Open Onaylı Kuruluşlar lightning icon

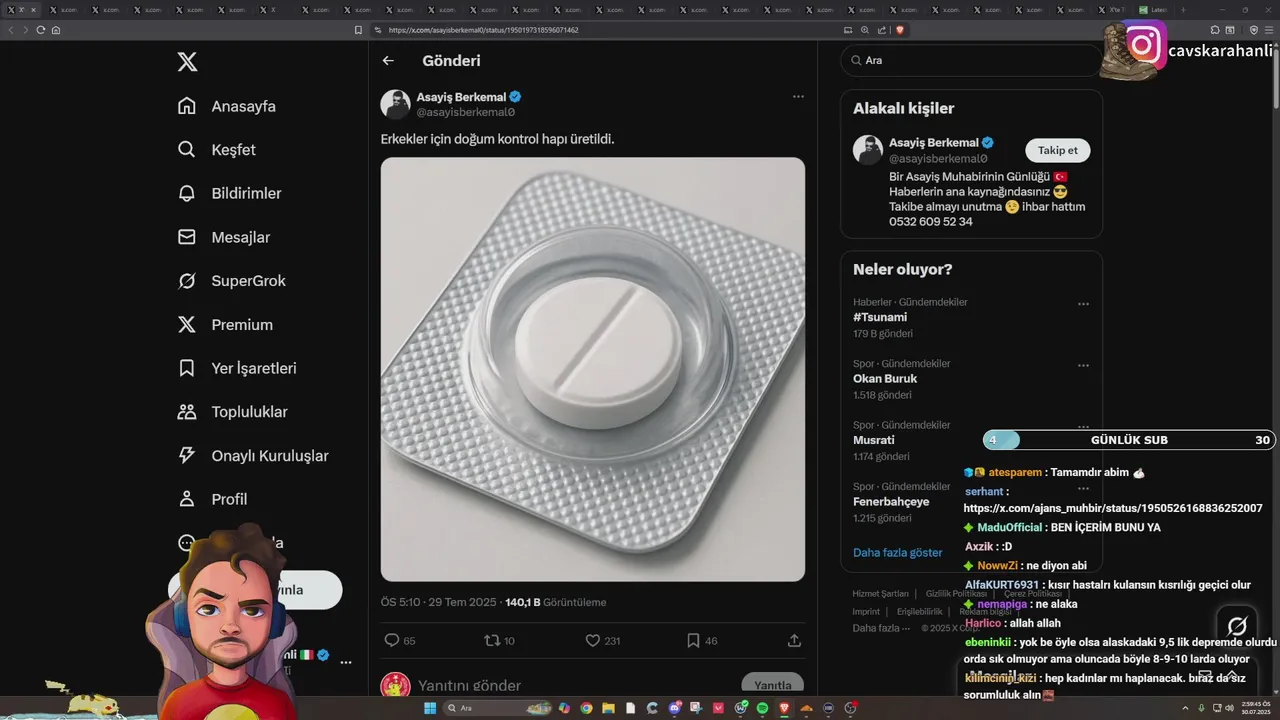click(186, 455)
